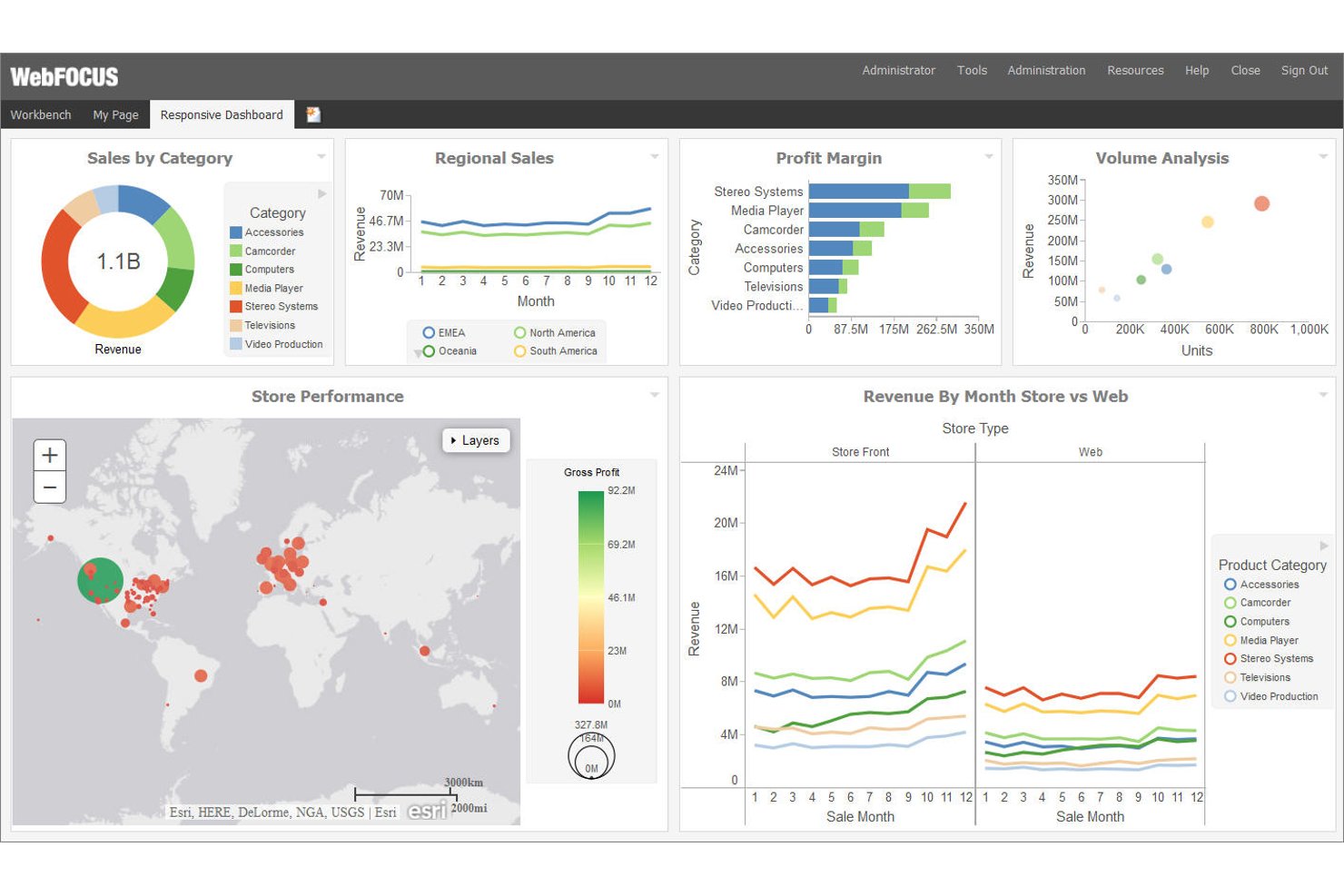Click the Gross Profit size circle legend
Viewport: 1344px width, 896px height.
click(x=591, y=756)
